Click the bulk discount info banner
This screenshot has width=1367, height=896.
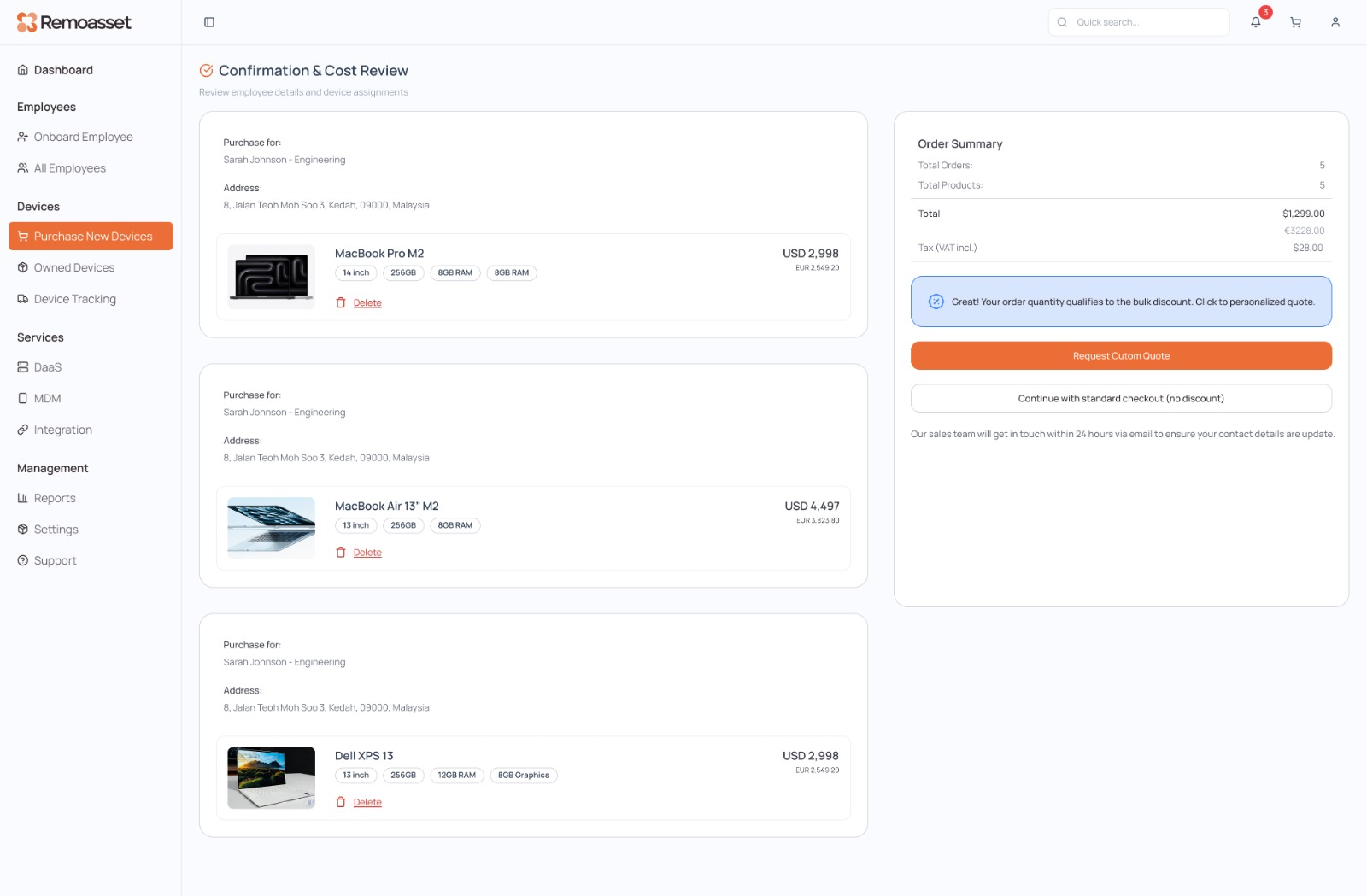(1121, 302)
